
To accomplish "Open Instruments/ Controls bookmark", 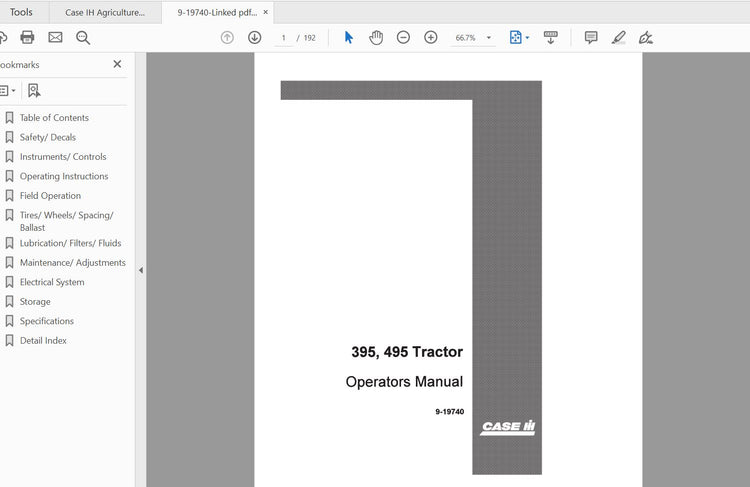I will [x=63, y=156].
